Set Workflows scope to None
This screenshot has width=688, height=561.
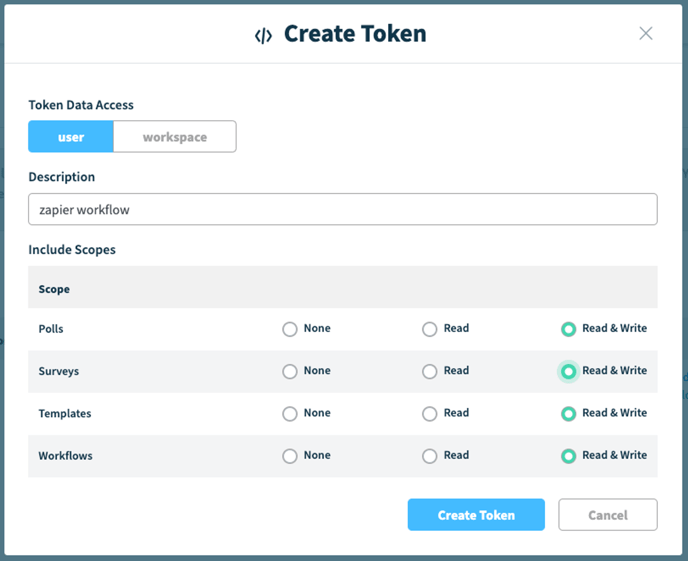(x=290, y=456)
